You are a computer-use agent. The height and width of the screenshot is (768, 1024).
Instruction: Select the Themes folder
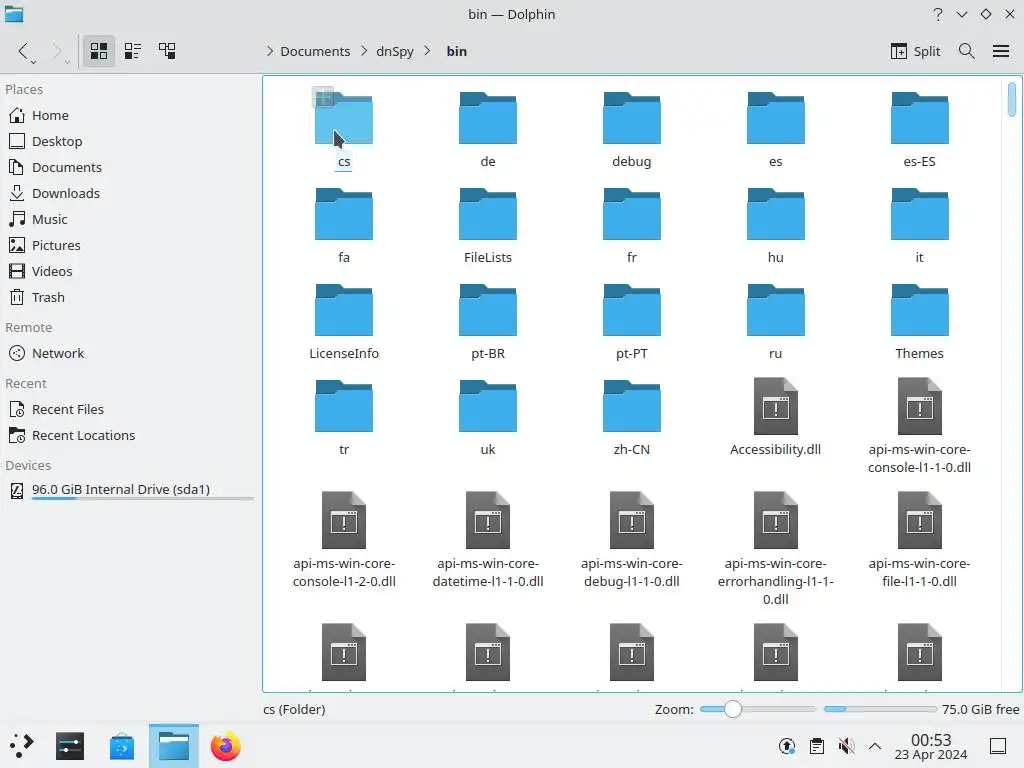[x=920, y=321]
